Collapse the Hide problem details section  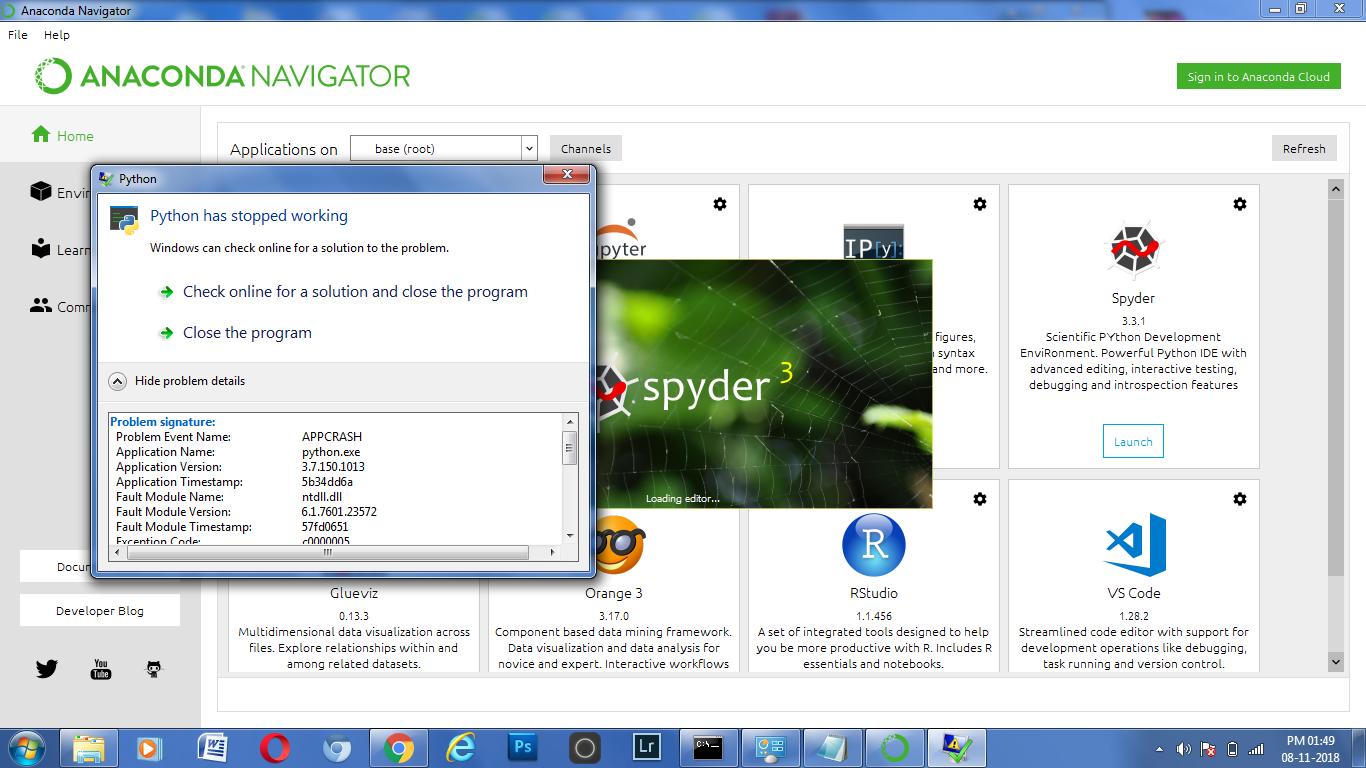tap(117, 381)
